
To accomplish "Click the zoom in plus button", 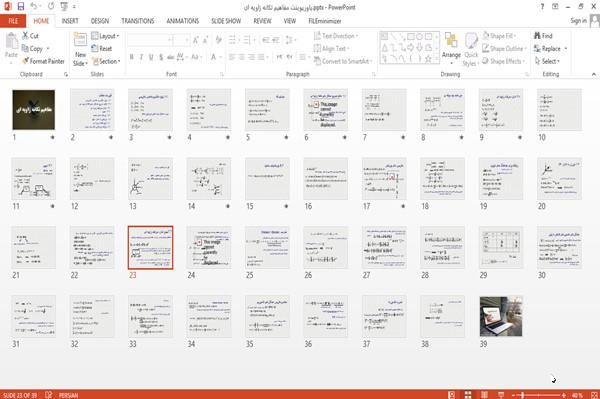I will [x=564, y=395].
